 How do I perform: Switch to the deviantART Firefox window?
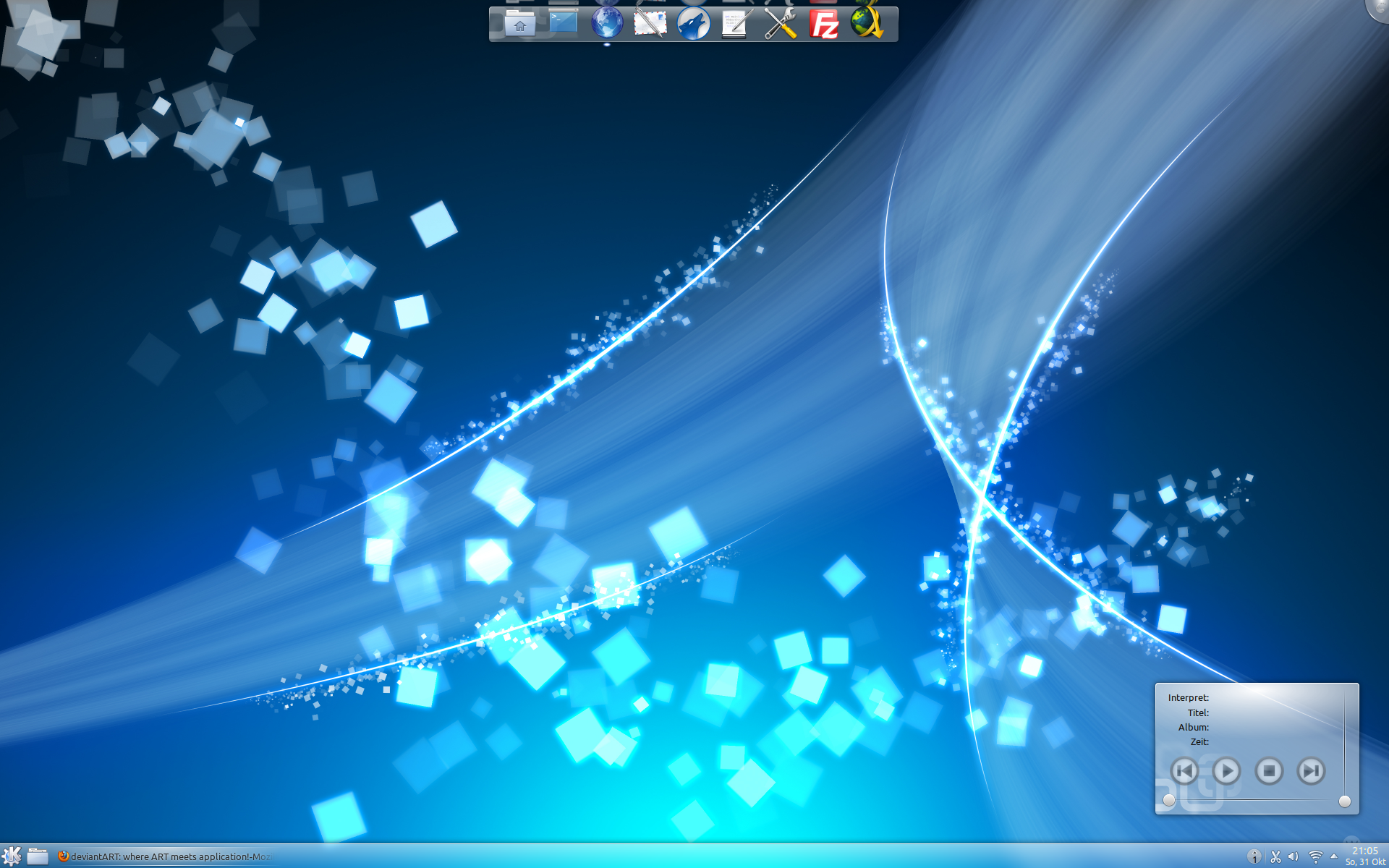[x=165, y=856]
